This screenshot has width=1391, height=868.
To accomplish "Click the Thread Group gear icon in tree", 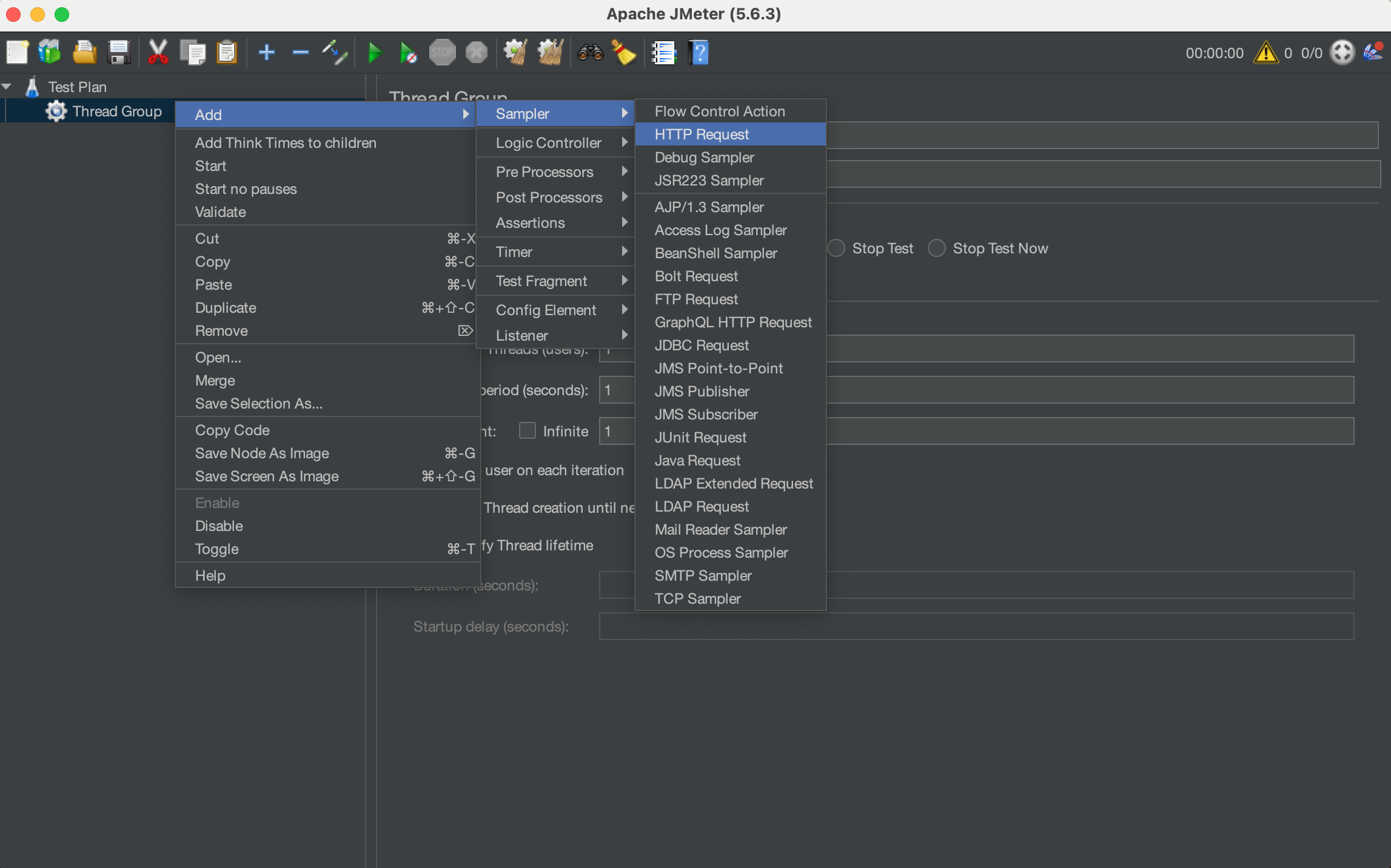I will click(x=56, y=112).
